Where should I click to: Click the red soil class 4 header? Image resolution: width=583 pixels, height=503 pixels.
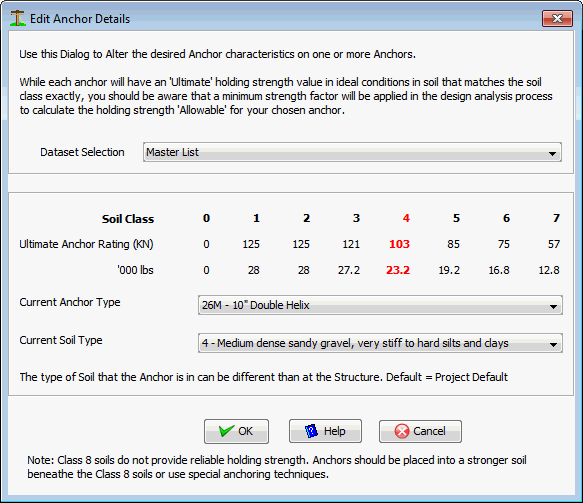(406, 218)
